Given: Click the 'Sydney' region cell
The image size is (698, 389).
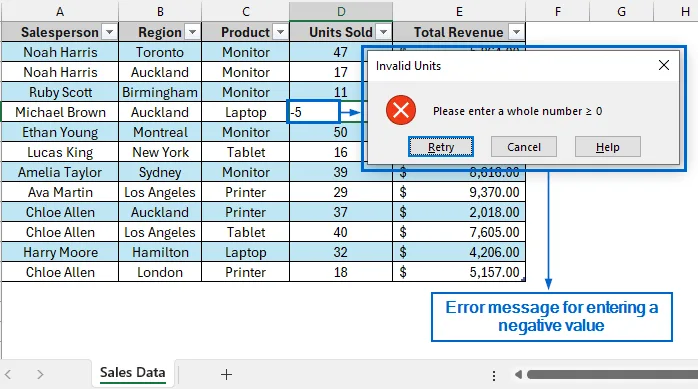Looking at the screenshot, I should [x=160, y=172].
